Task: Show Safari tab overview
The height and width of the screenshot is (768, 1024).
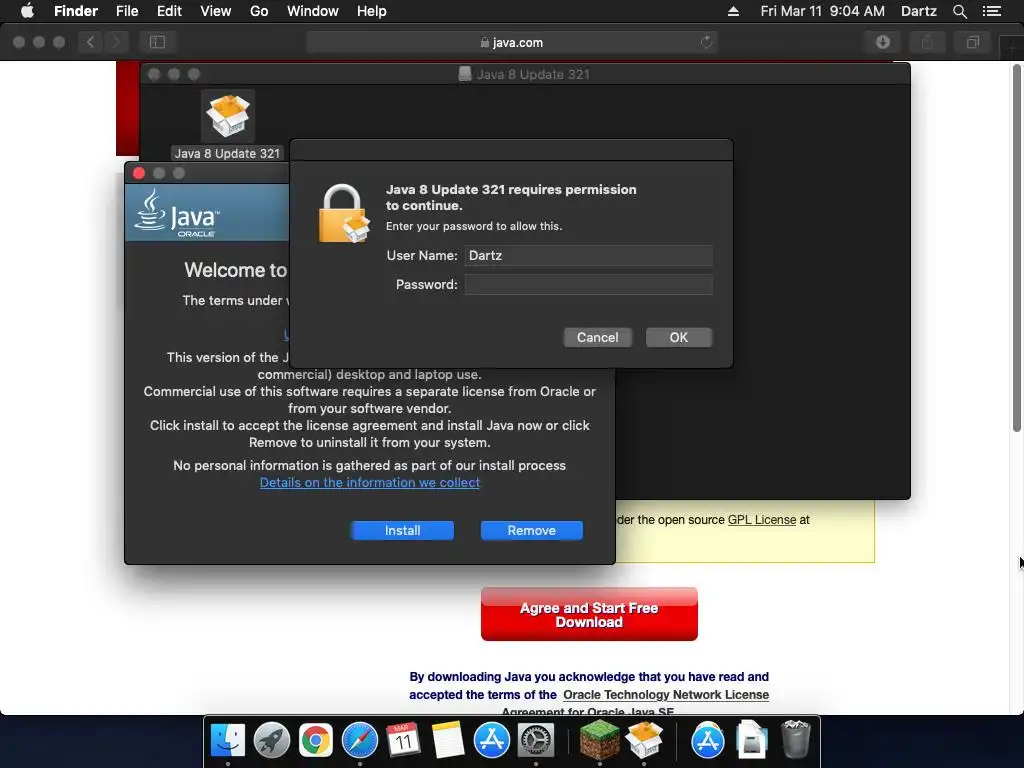Action: pyautogui.click(x=972, y=42)
